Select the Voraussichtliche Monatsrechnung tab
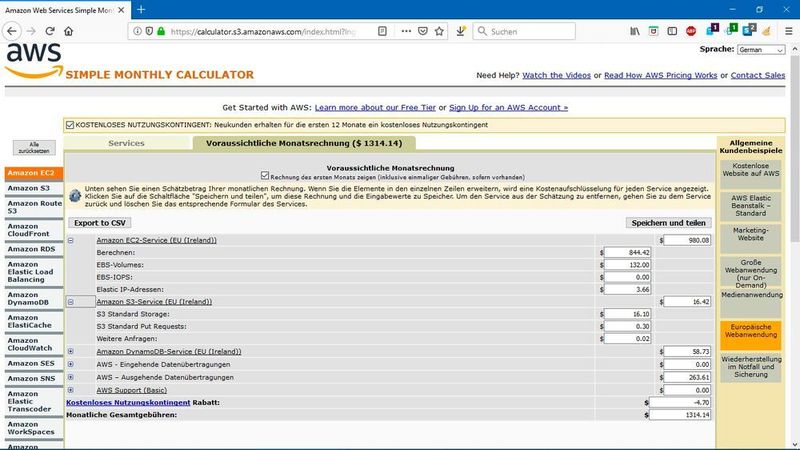Image resolution: width=800 pixels, height=450 pixels. (304, 143)
